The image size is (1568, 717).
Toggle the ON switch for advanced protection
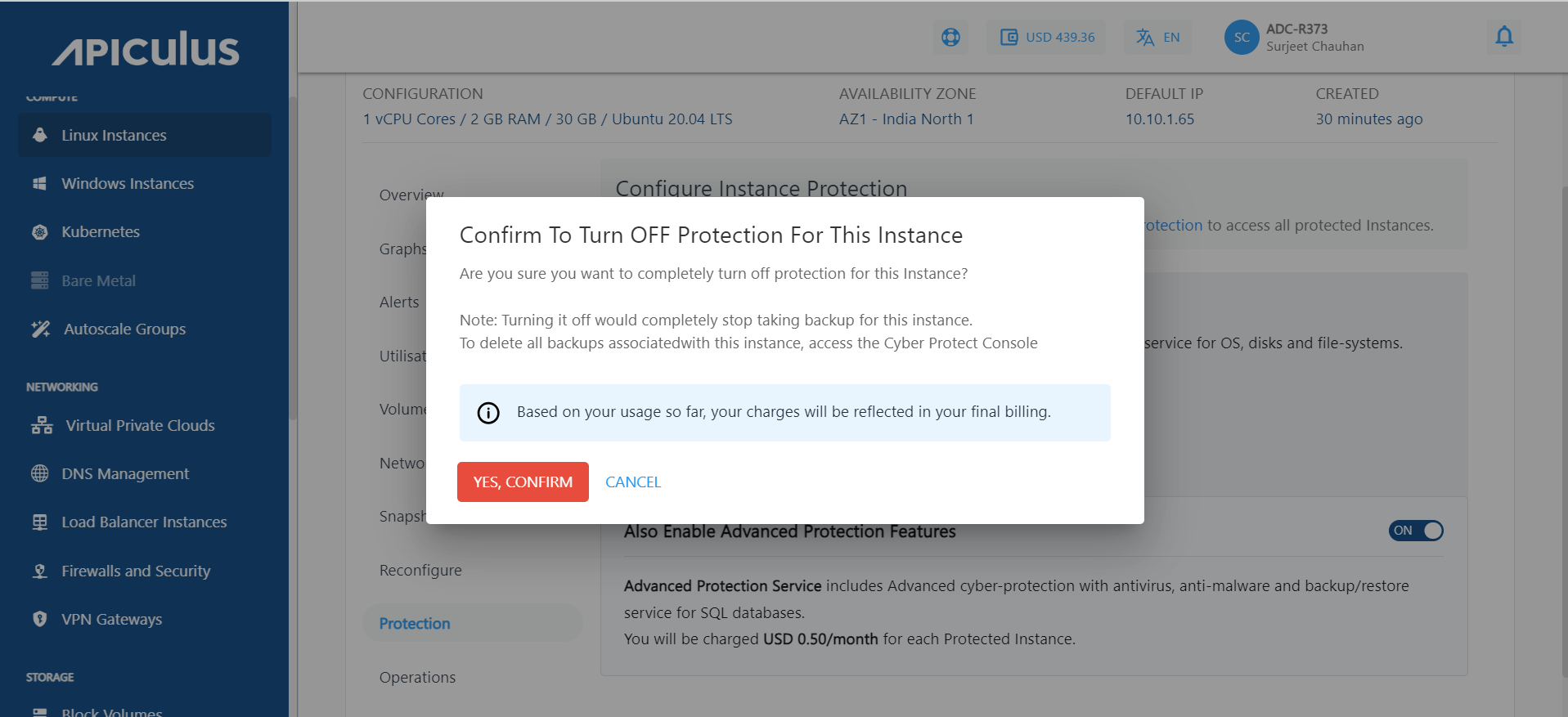[1416, 531]
